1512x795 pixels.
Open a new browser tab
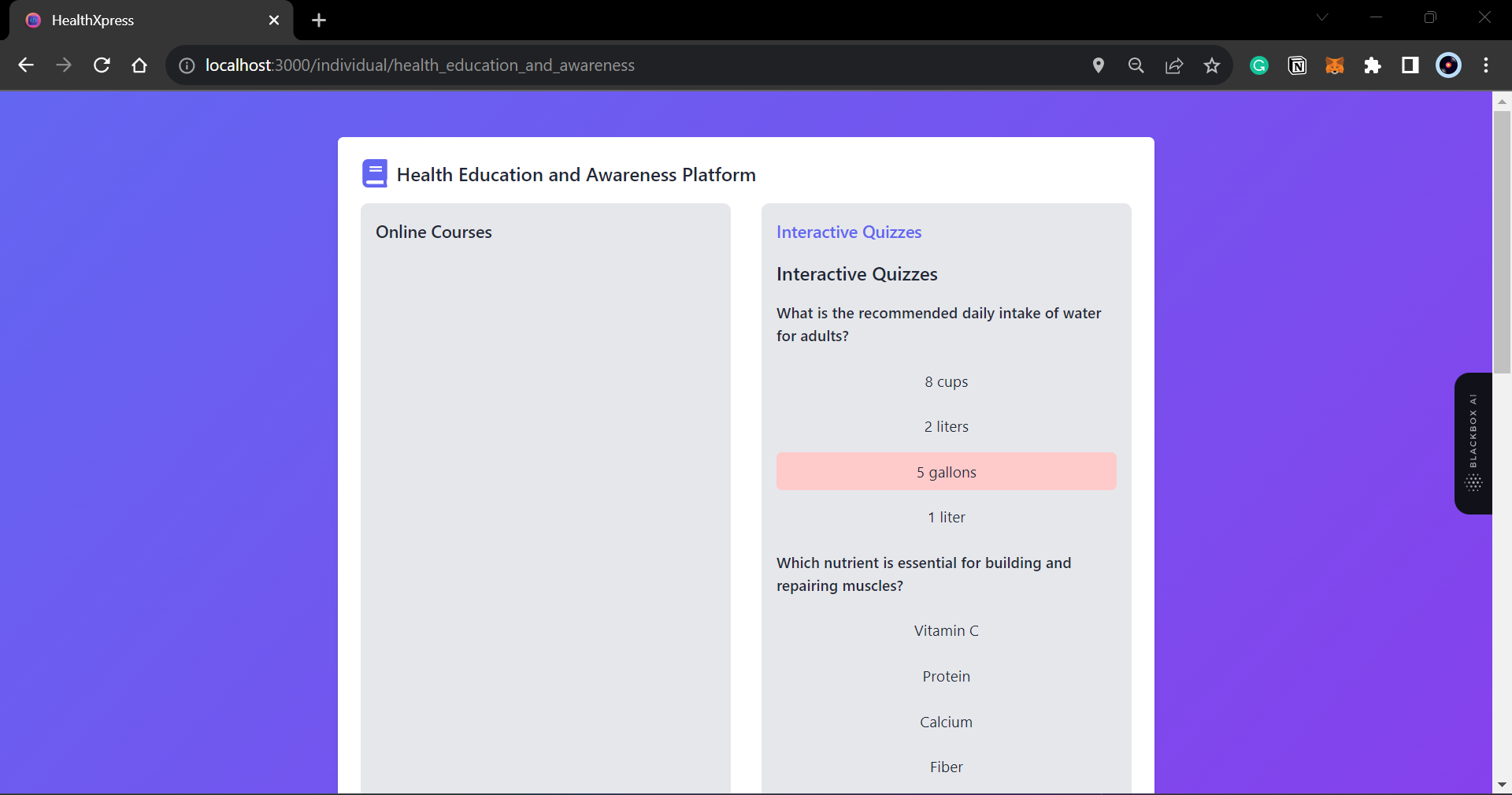coord(319,20)
